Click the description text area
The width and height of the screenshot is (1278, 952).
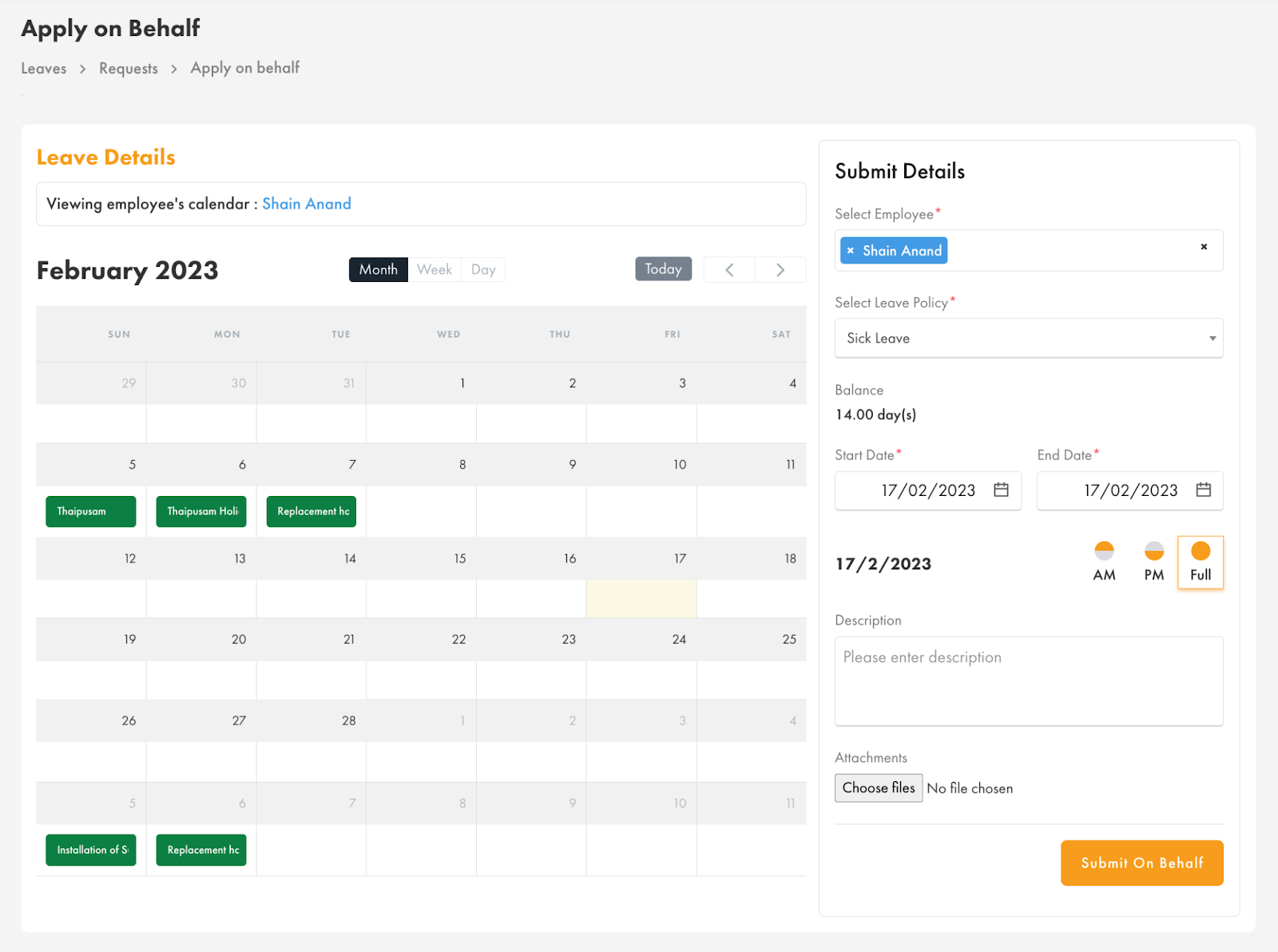tap(1029, 681)
